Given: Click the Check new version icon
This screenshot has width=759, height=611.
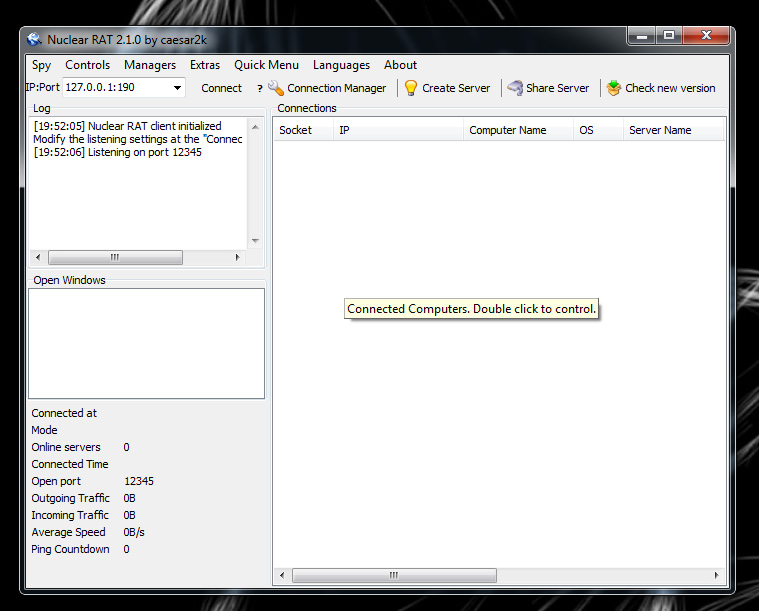Looking at the screenshot, I should [x=614, y=88].
